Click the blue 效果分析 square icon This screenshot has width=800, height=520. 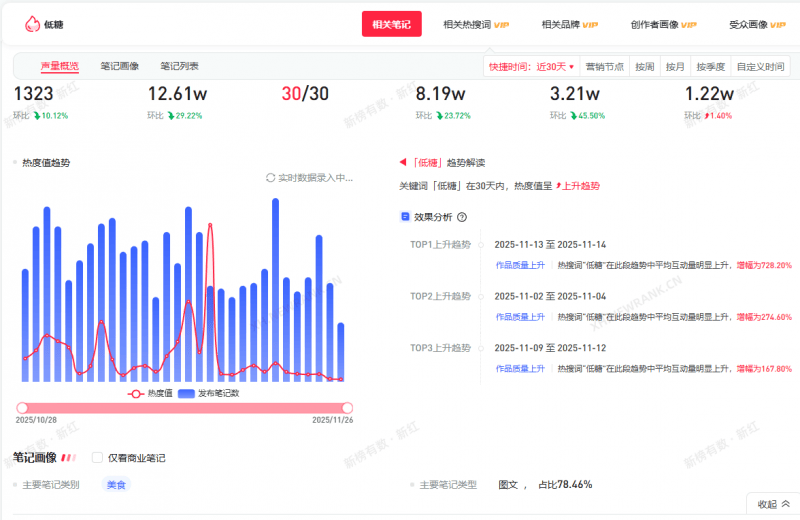405,217
